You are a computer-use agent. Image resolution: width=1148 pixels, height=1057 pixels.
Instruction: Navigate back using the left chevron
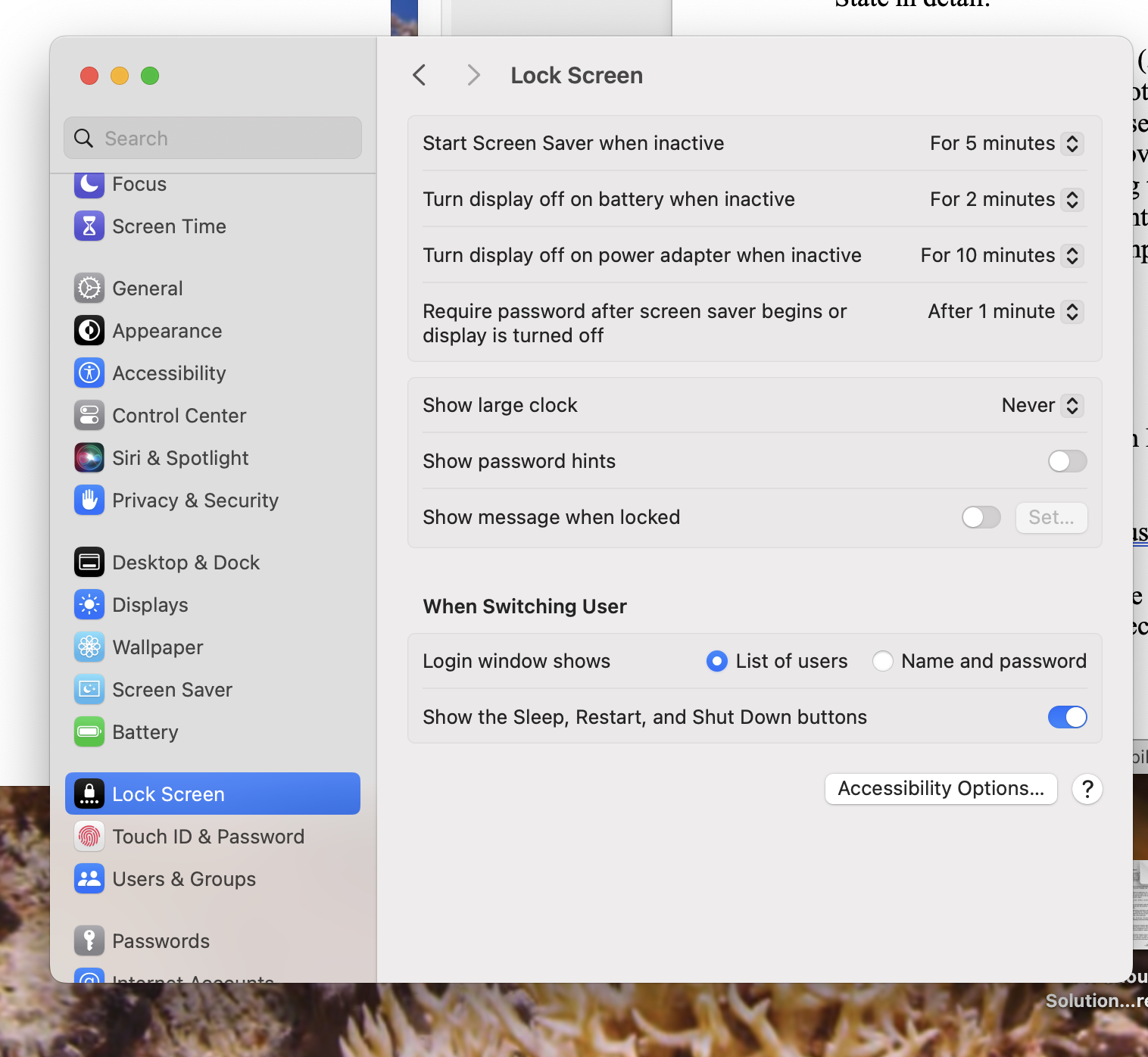click(x=419, y=75)
